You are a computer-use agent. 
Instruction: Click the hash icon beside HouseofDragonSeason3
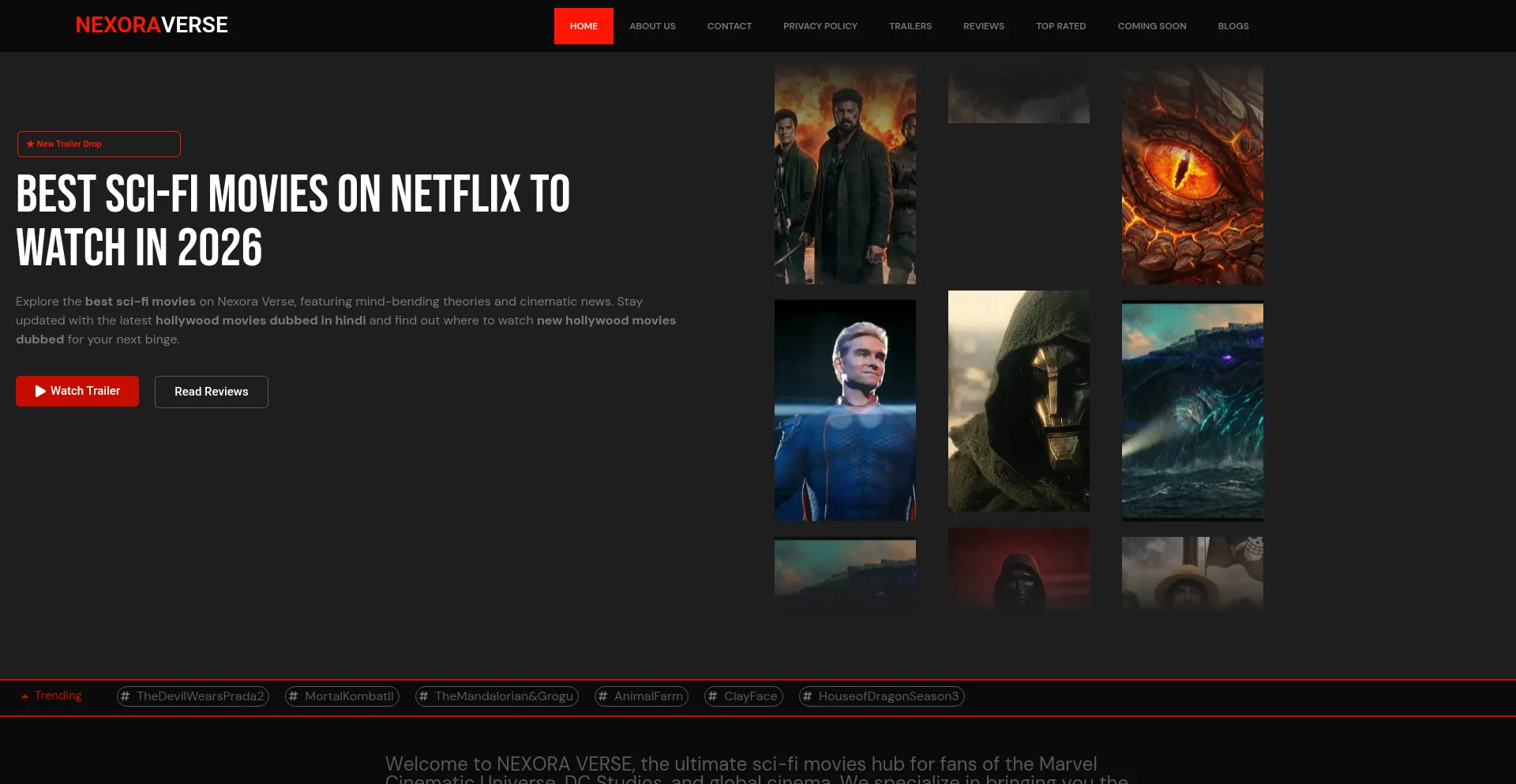[808, 696]
